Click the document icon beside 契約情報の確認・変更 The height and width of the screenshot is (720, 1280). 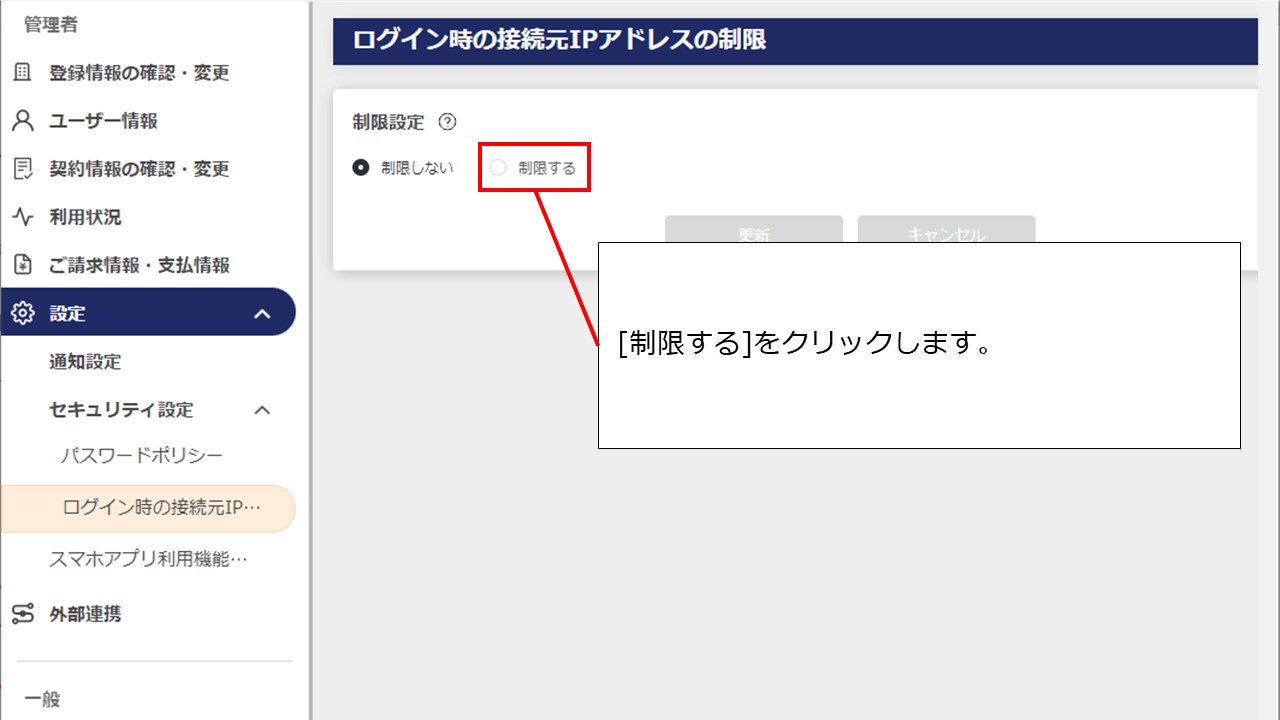(22, 169)
